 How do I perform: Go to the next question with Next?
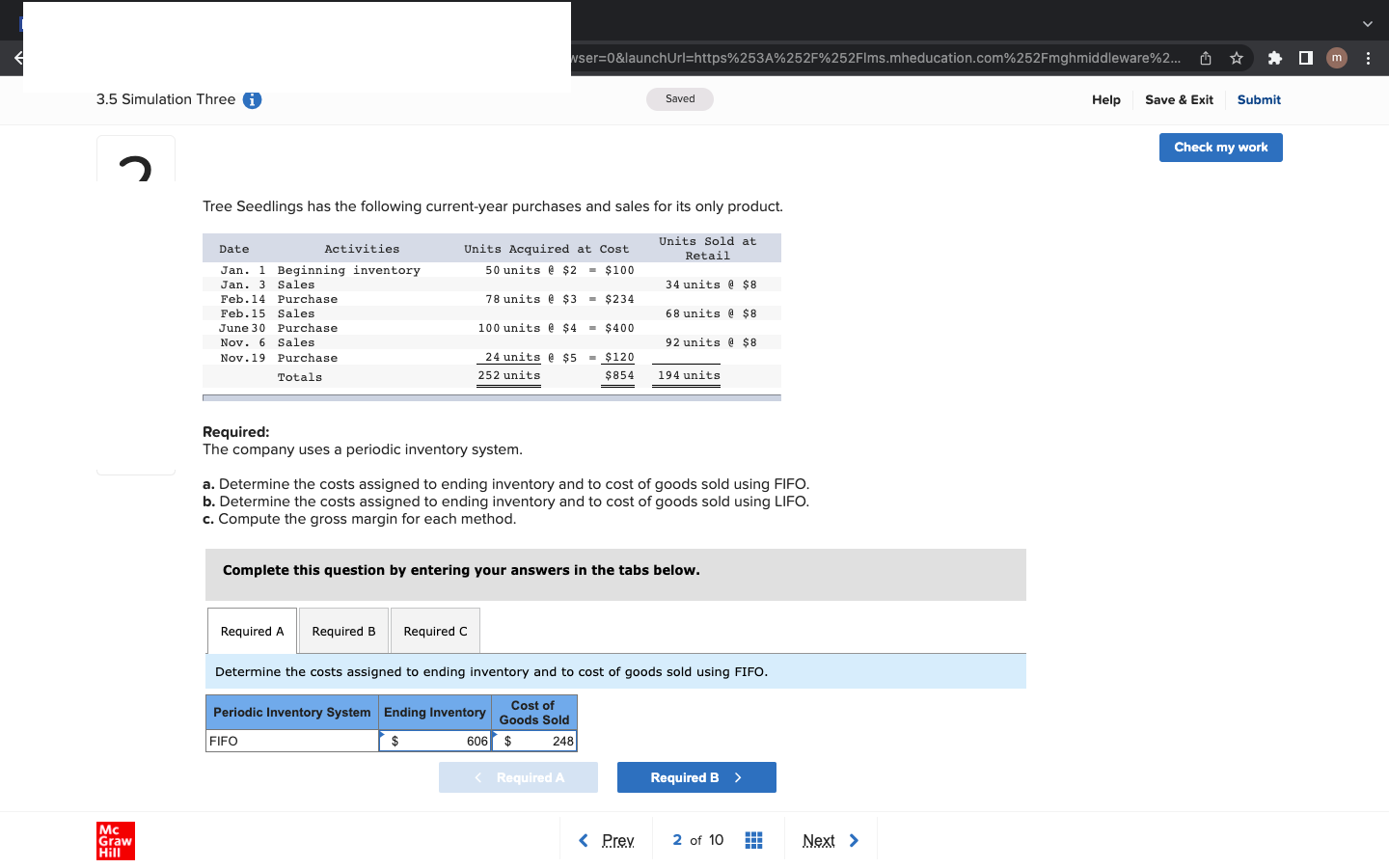pos(831,840)
